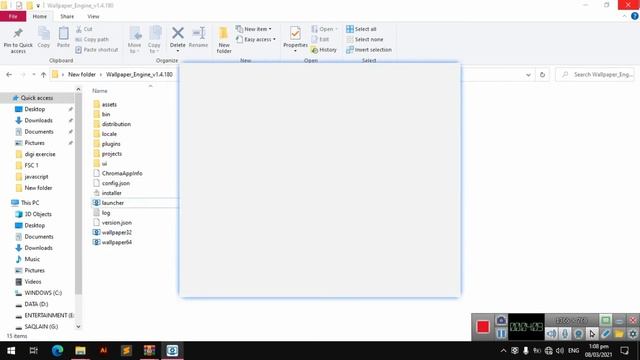Toggle recorder speaker sound icon
The image size is (640, 360).
(551, 333)
